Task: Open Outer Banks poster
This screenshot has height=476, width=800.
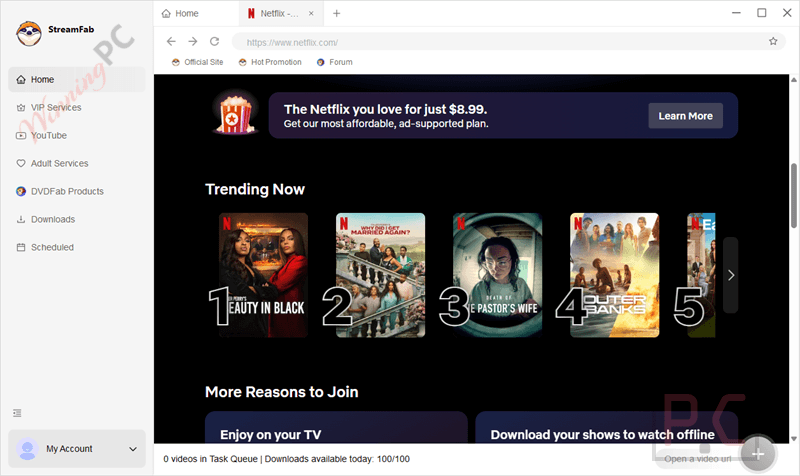Action: point(614,275)
